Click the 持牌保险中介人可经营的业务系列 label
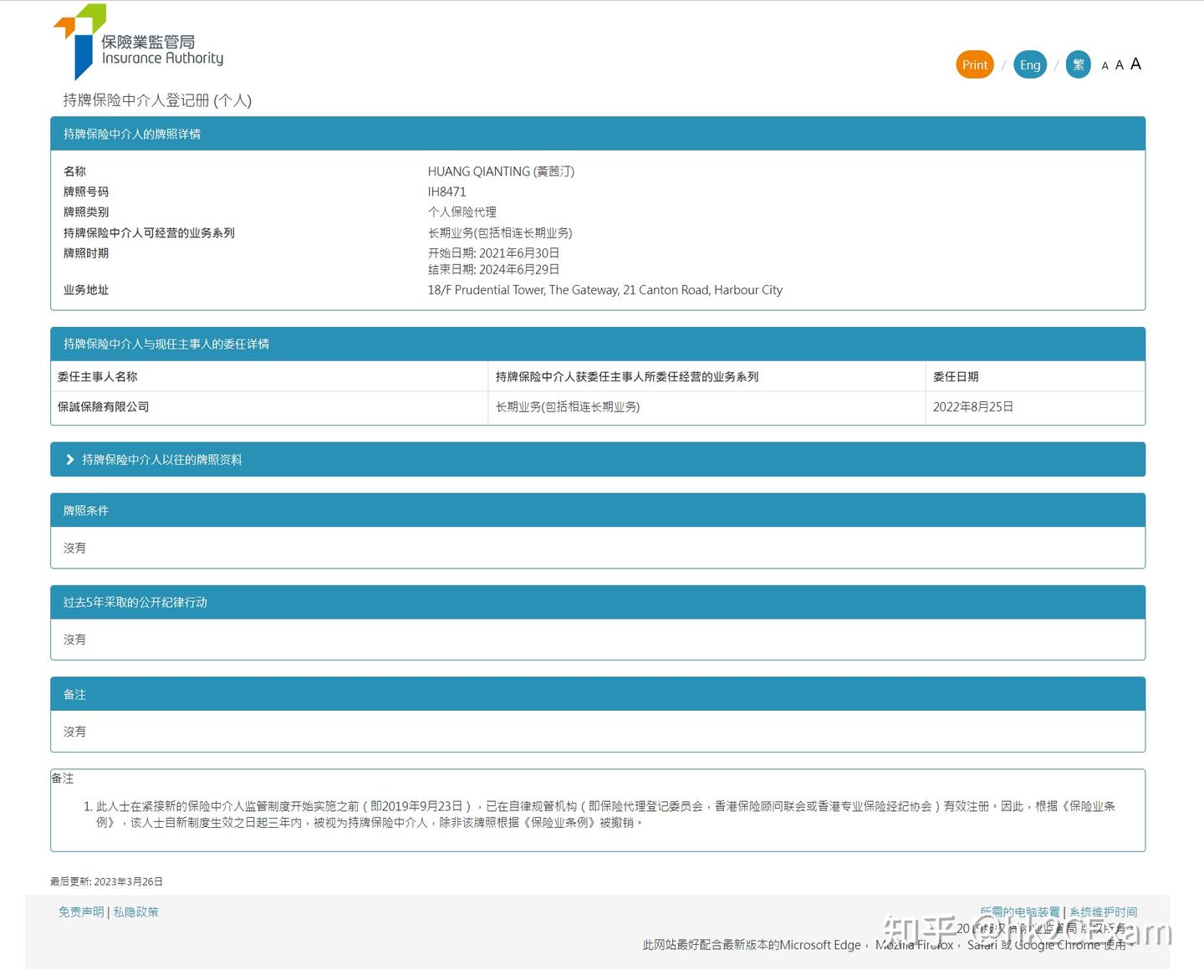 tap(149, 232)
